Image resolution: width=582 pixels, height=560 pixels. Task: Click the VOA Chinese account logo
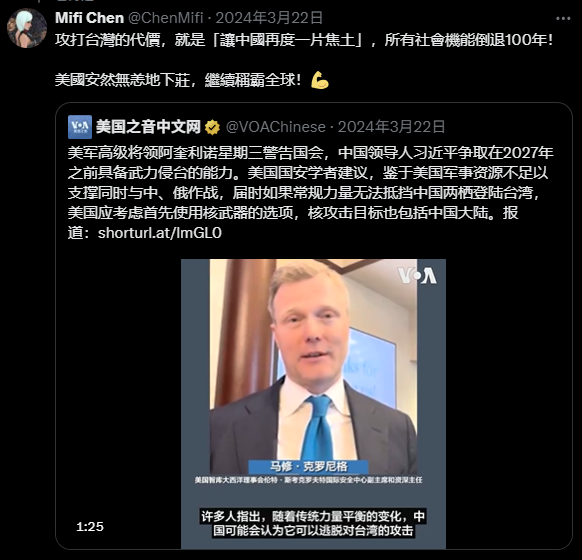pyautogui.click(x=80, y=127)
